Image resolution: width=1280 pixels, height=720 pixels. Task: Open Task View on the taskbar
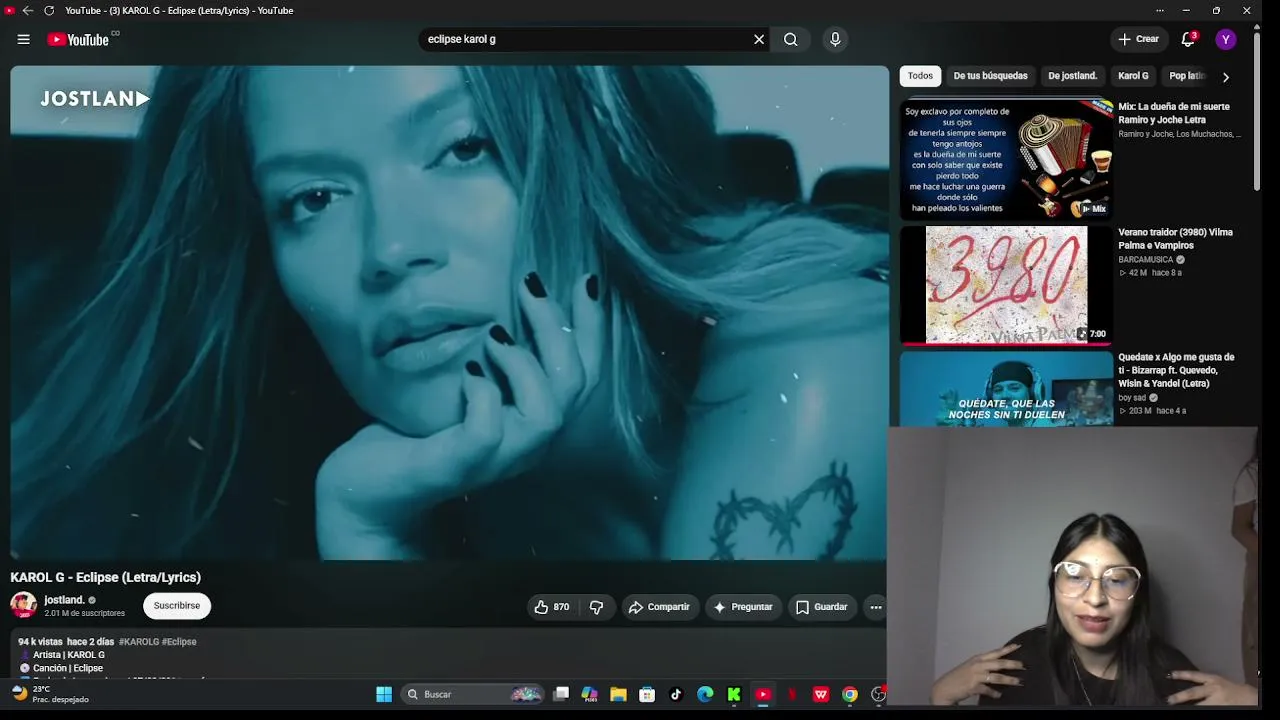[561, 694]
